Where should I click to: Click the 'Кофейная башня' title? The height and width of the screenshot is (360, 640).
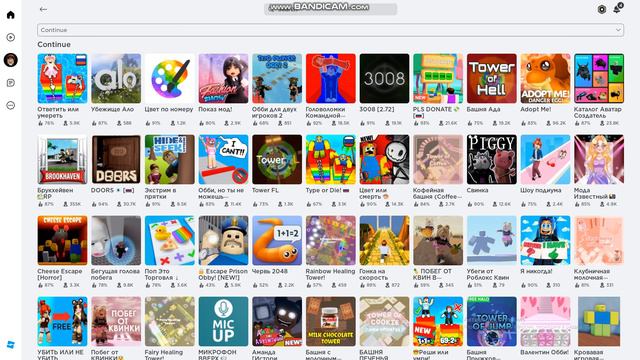click(437, 193)
